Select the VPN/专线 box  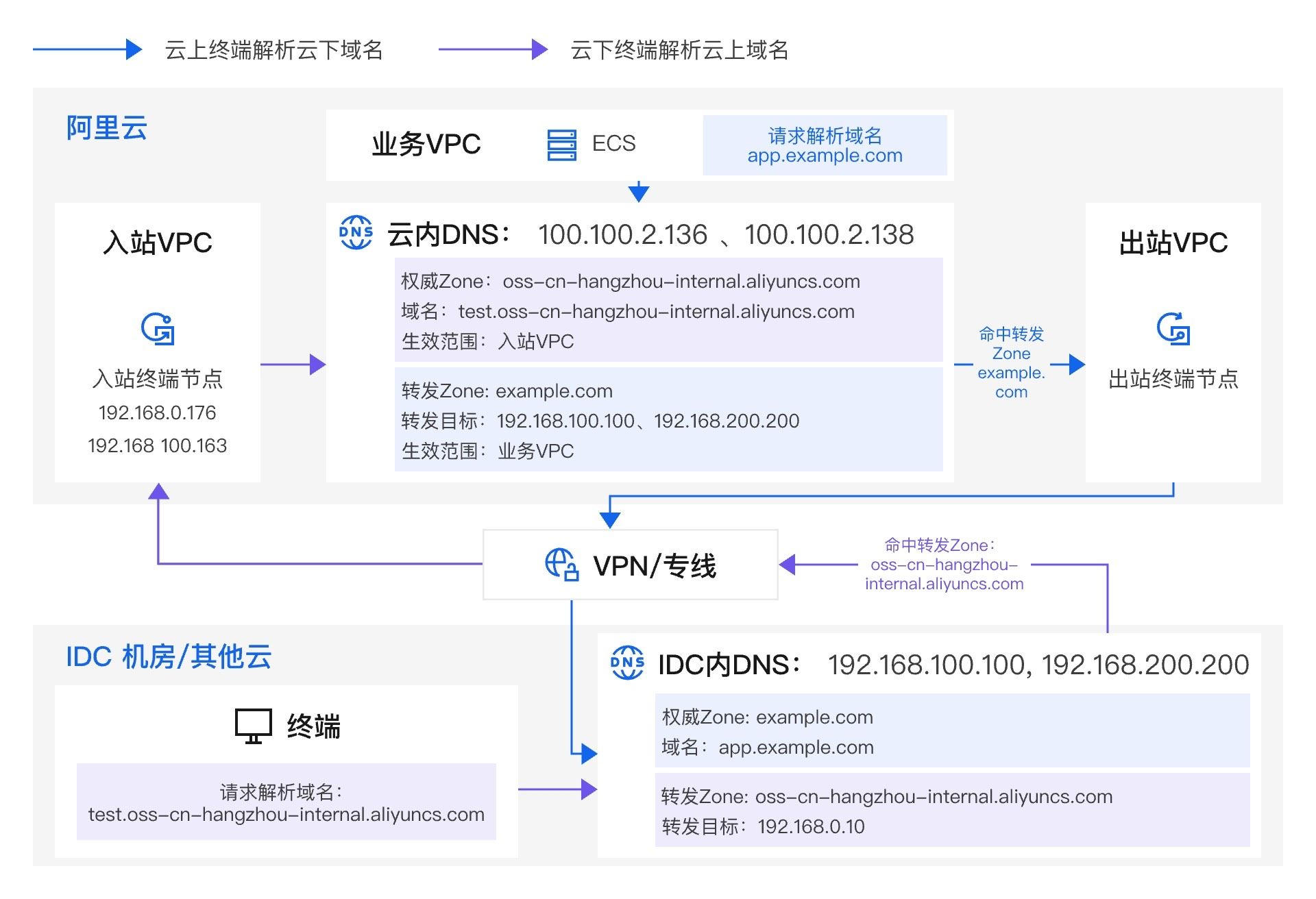[630, 565]
